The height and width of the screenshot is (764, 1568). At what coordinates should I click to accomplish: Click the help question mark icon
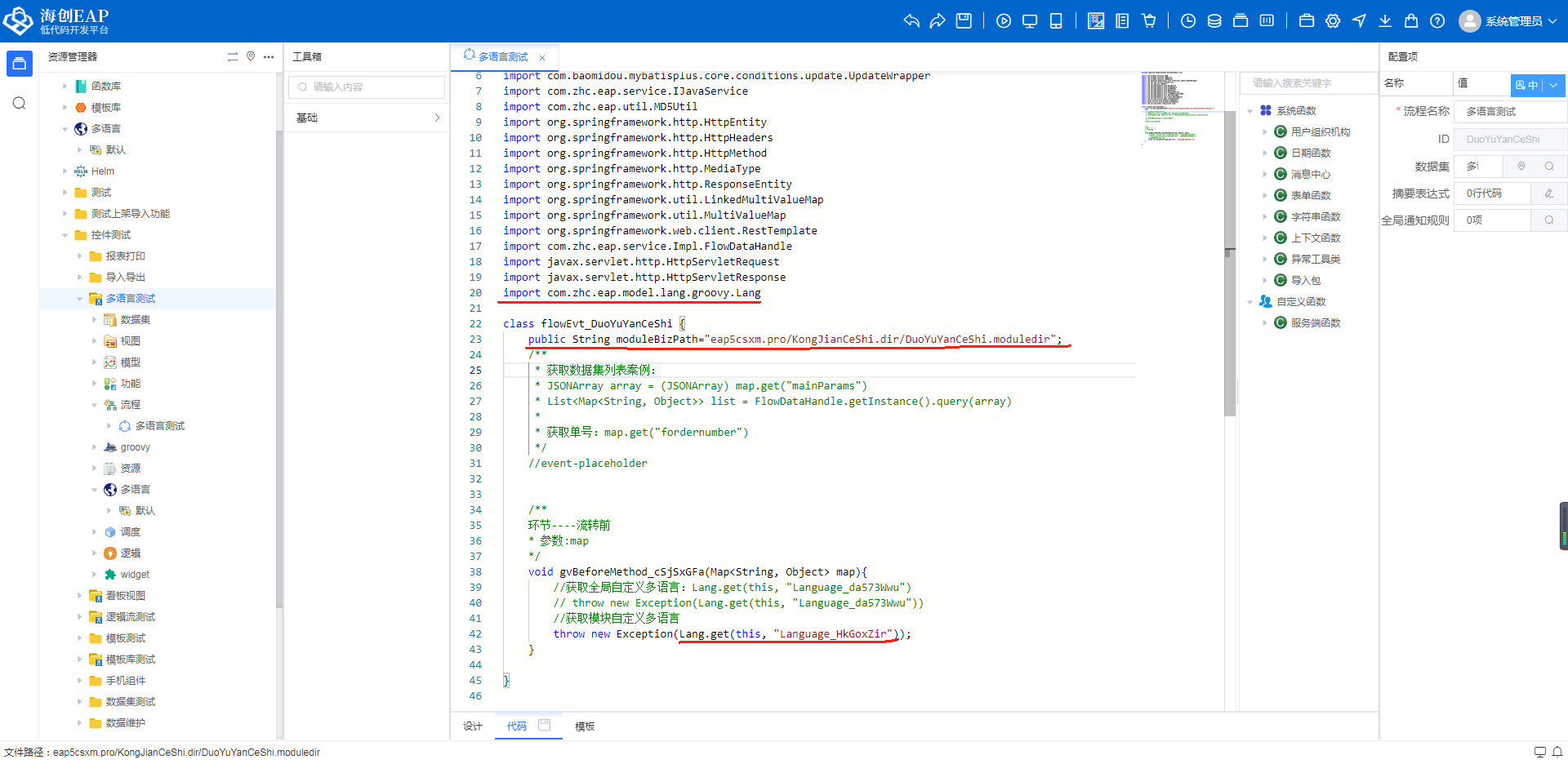1437,21
